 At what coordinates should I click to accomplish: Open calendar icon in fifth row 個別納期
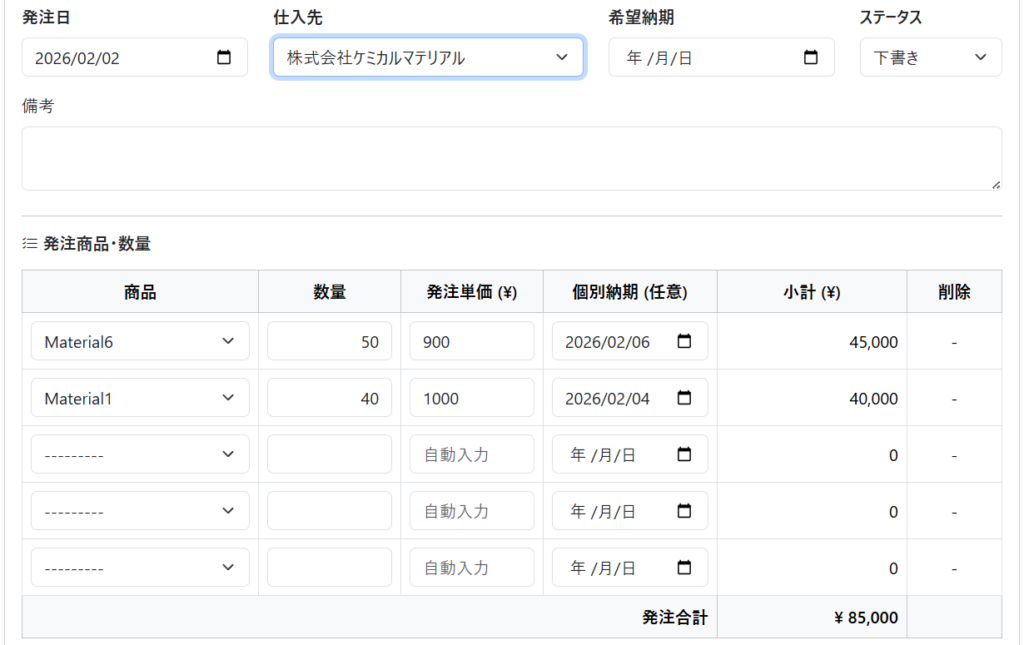684,568
